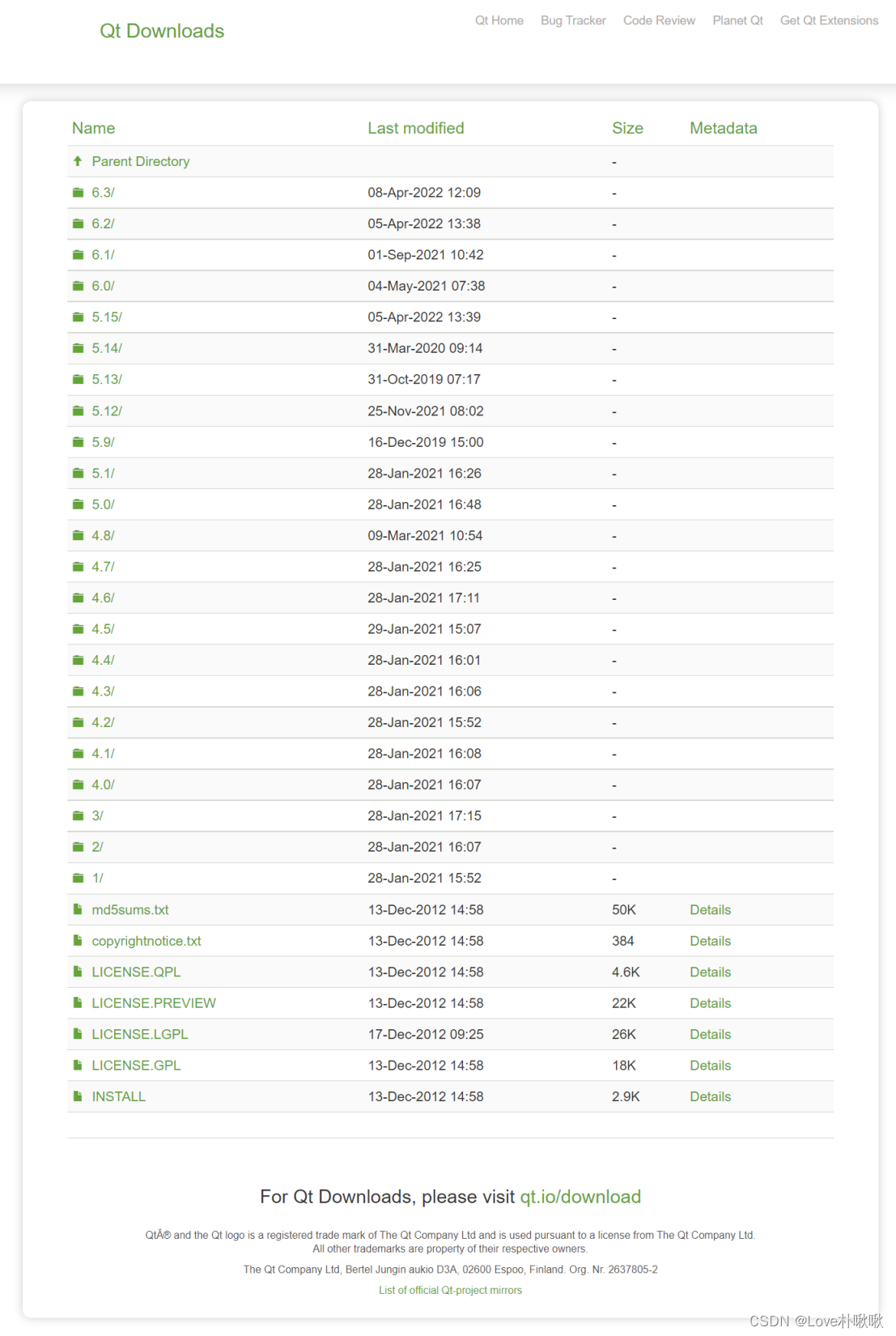Image resolution: width=896 pixels, height=1336 pixels.
Task: Click the Metadata column header
Action: point(724,128)
